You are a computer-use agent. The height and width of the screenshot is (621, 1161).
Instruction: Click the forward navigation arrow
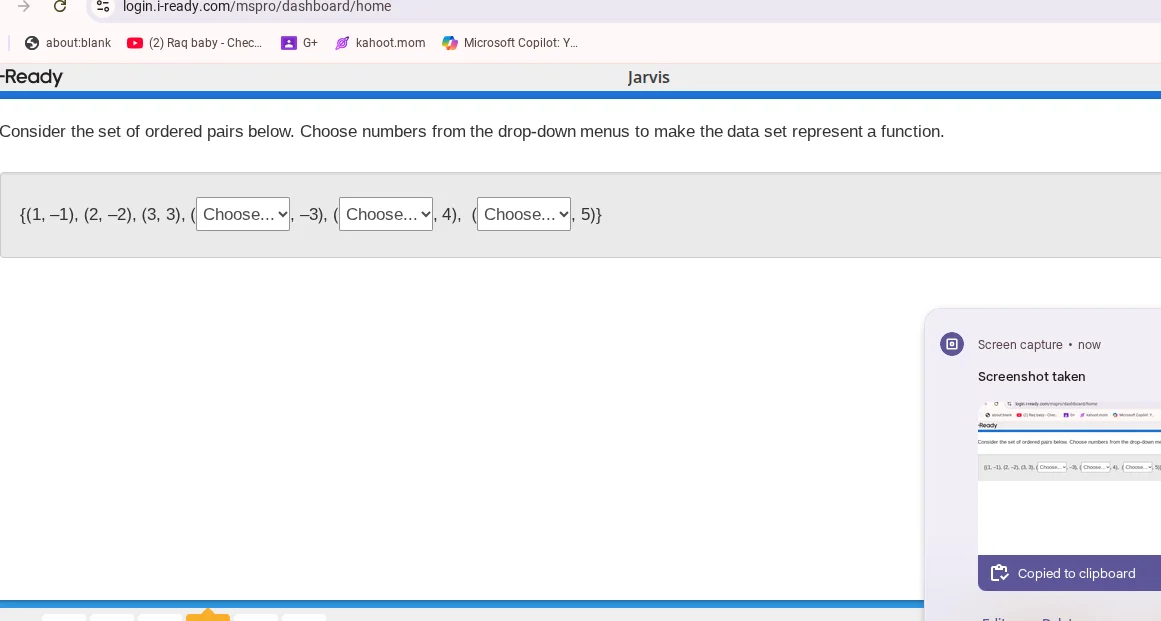point(22,4)
